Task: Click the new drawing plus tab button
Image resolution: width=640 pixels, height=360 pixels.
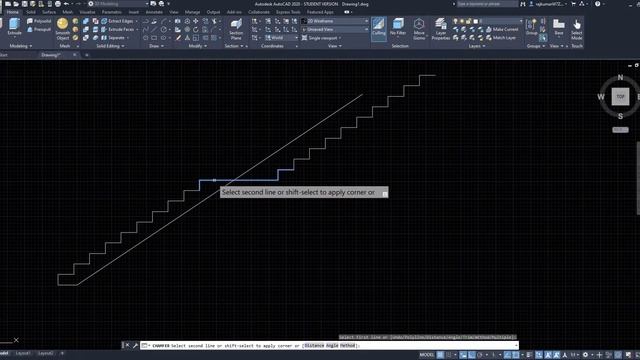Action: [x=87, y=55]
